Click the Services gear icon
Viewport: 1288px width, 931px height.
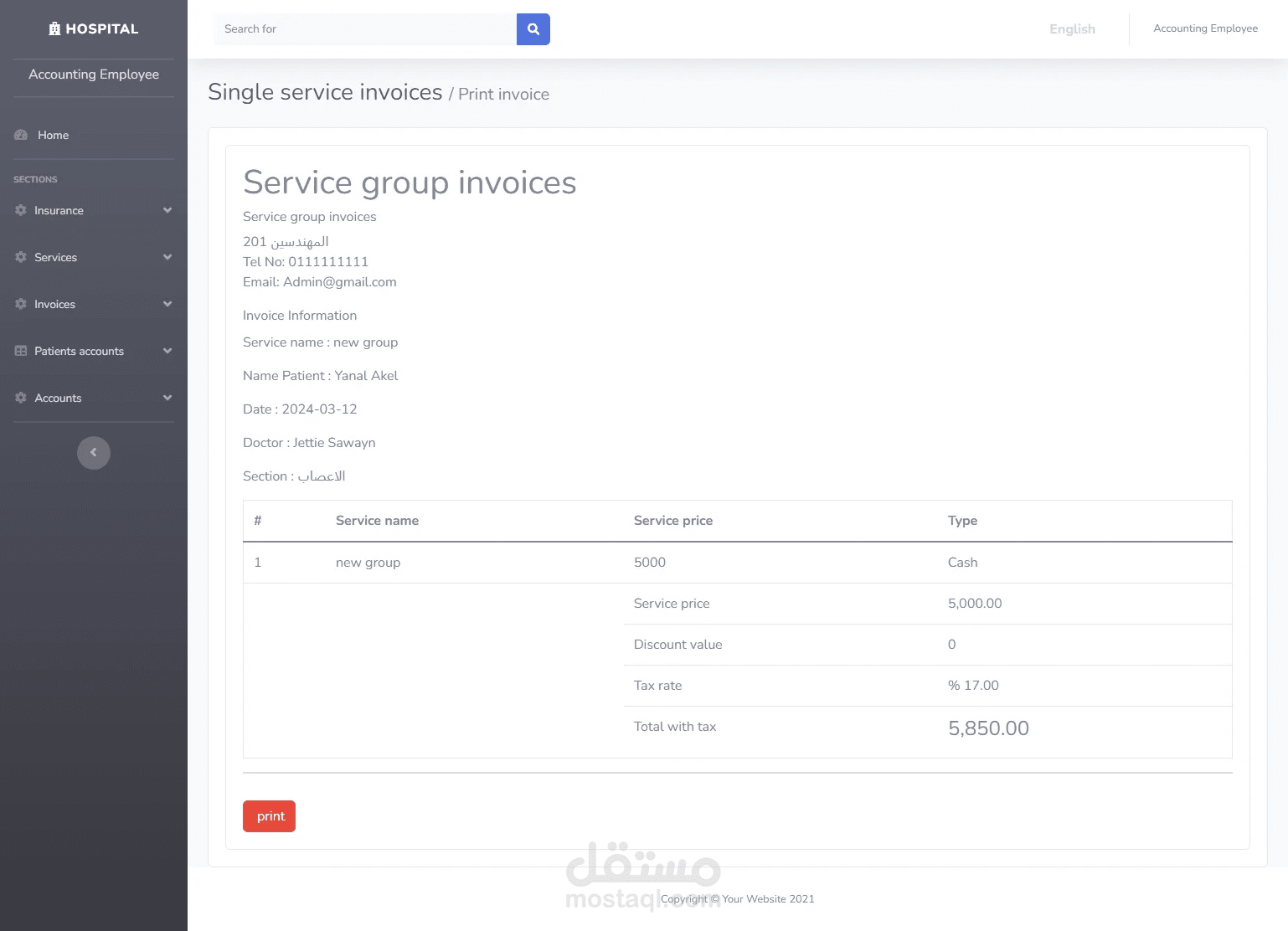click(21, 257)
